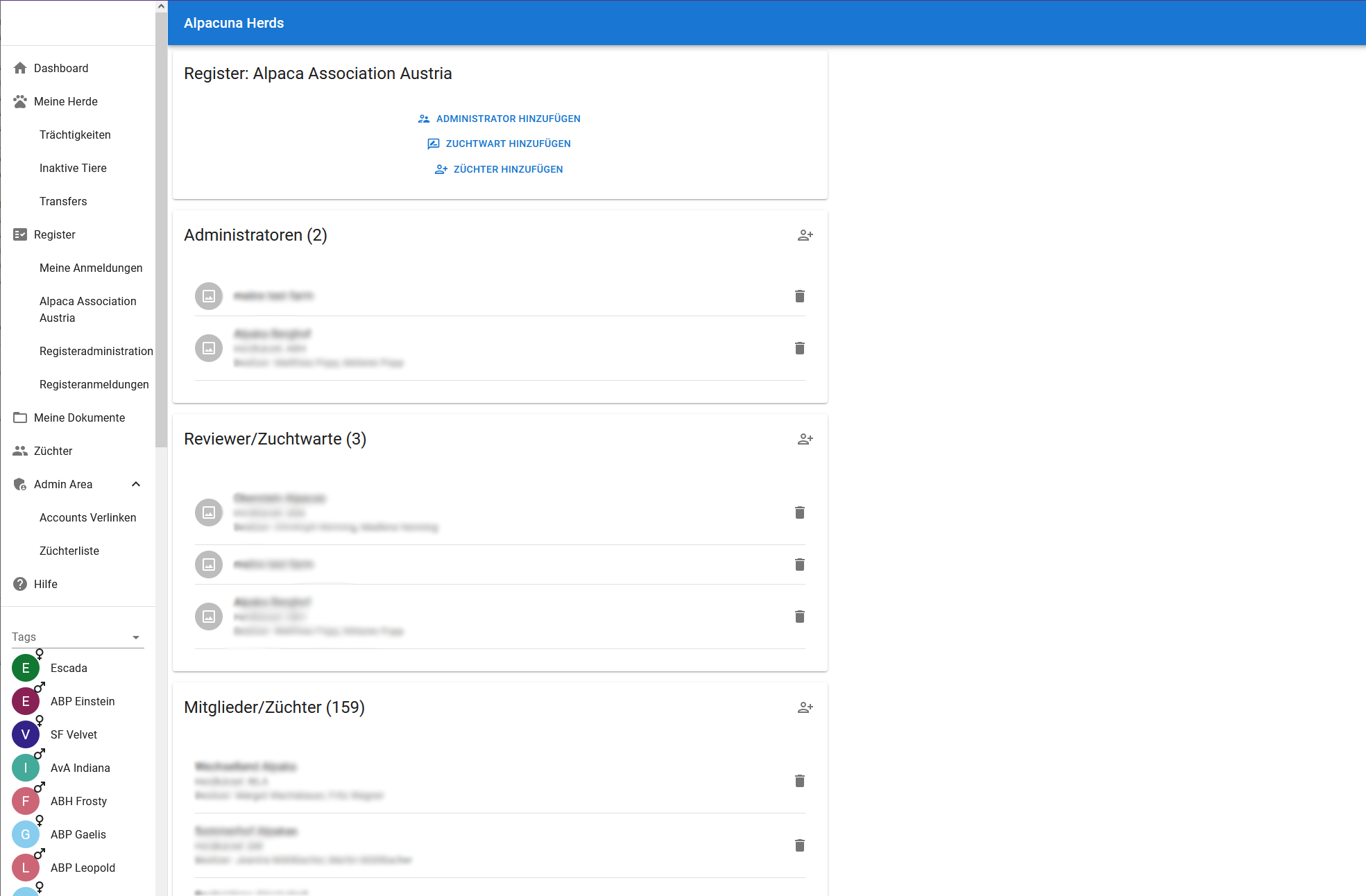Open Transfers page
This screenshot has width=1366, height=896.
click(78, 201)
